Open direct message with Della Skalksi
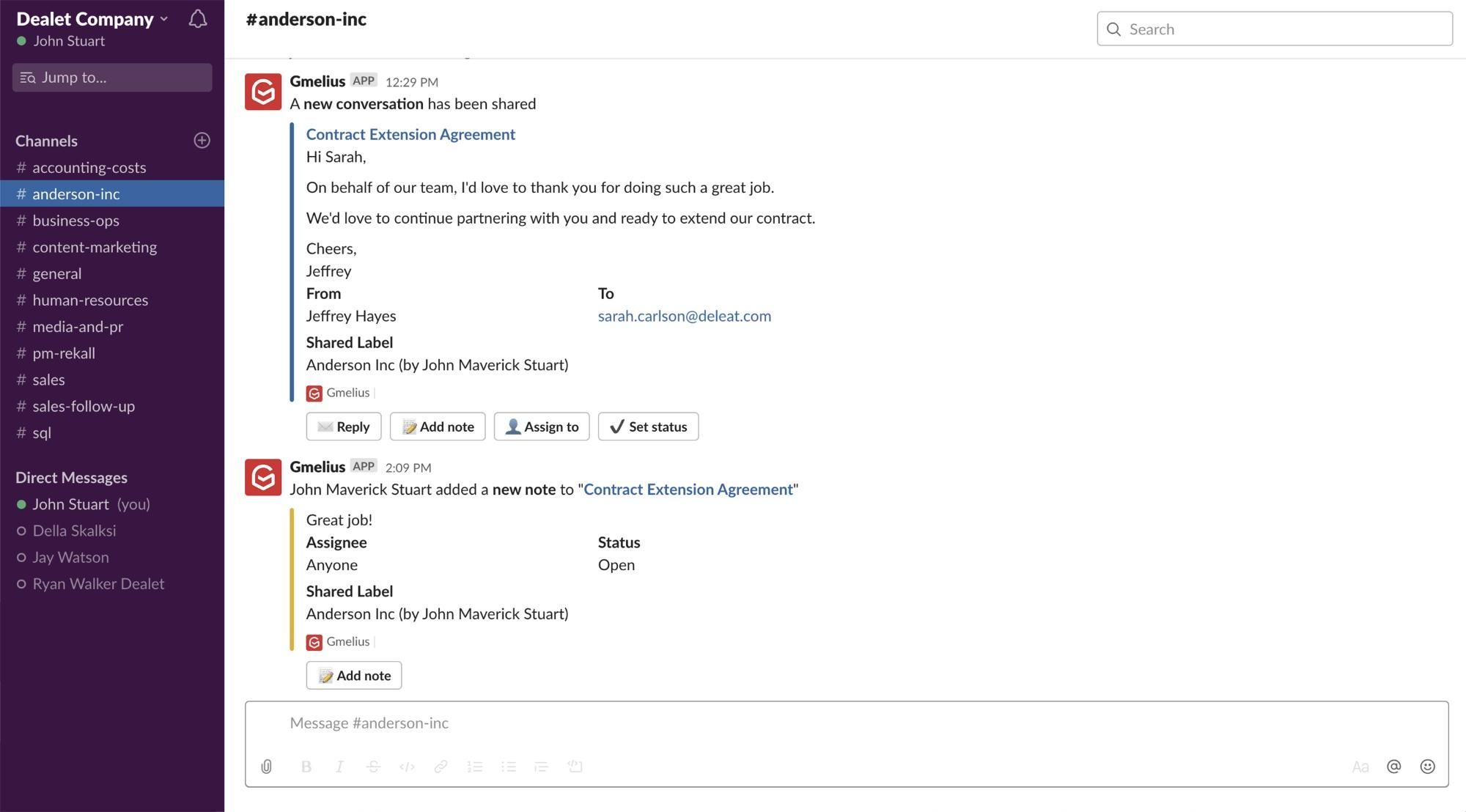1466x812 pixels. (112, 531)
